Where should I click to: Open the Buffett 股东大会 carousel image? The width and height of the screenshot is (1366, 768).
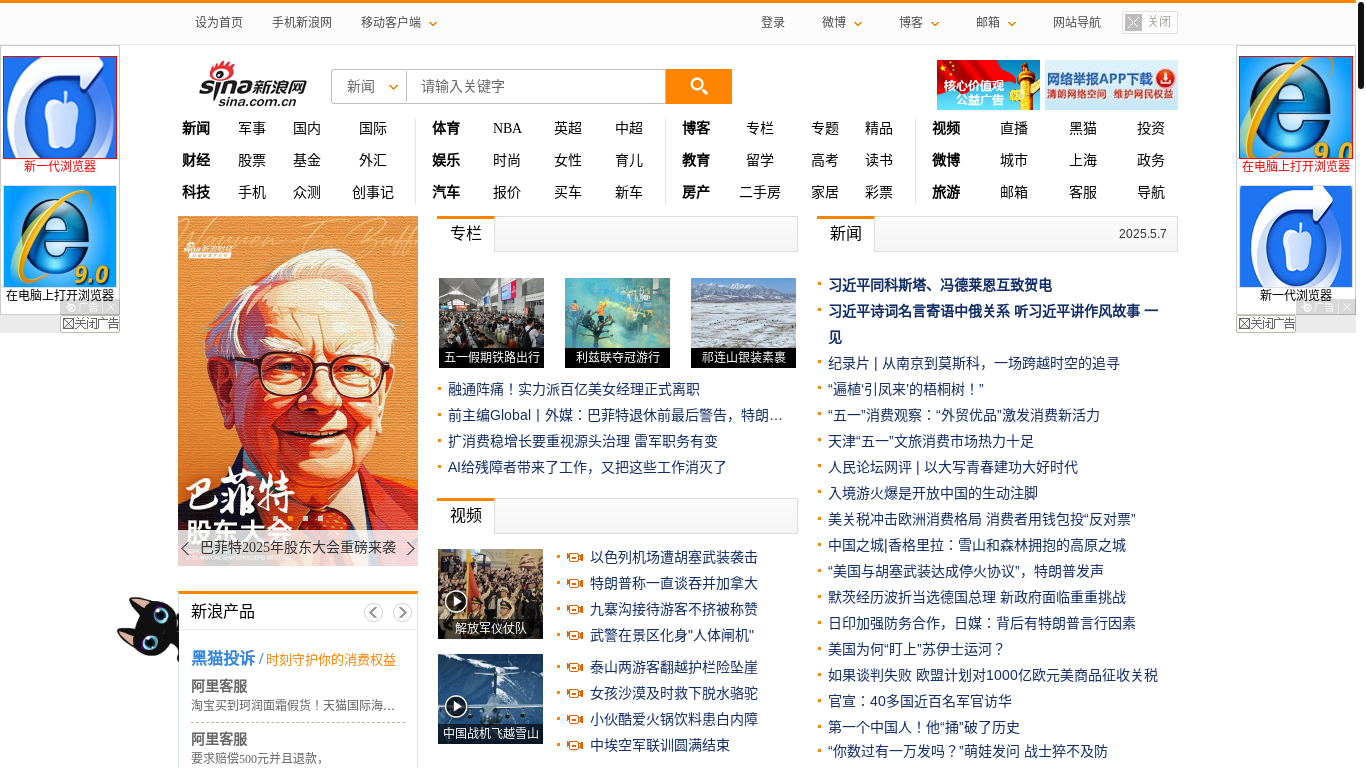(298, 391)
